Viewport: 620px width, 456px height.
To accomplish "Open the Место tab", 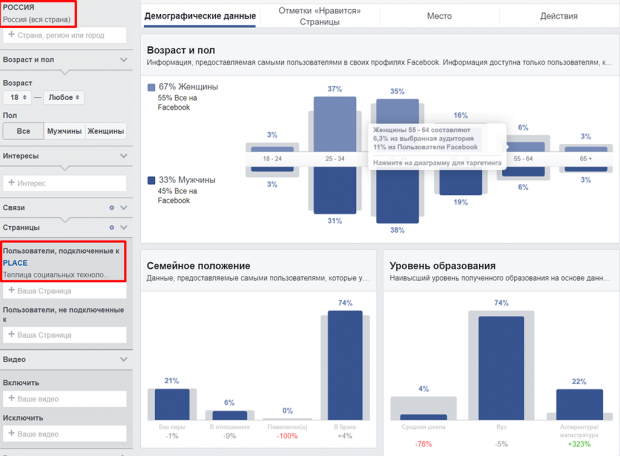I will [x=439, y=16].
